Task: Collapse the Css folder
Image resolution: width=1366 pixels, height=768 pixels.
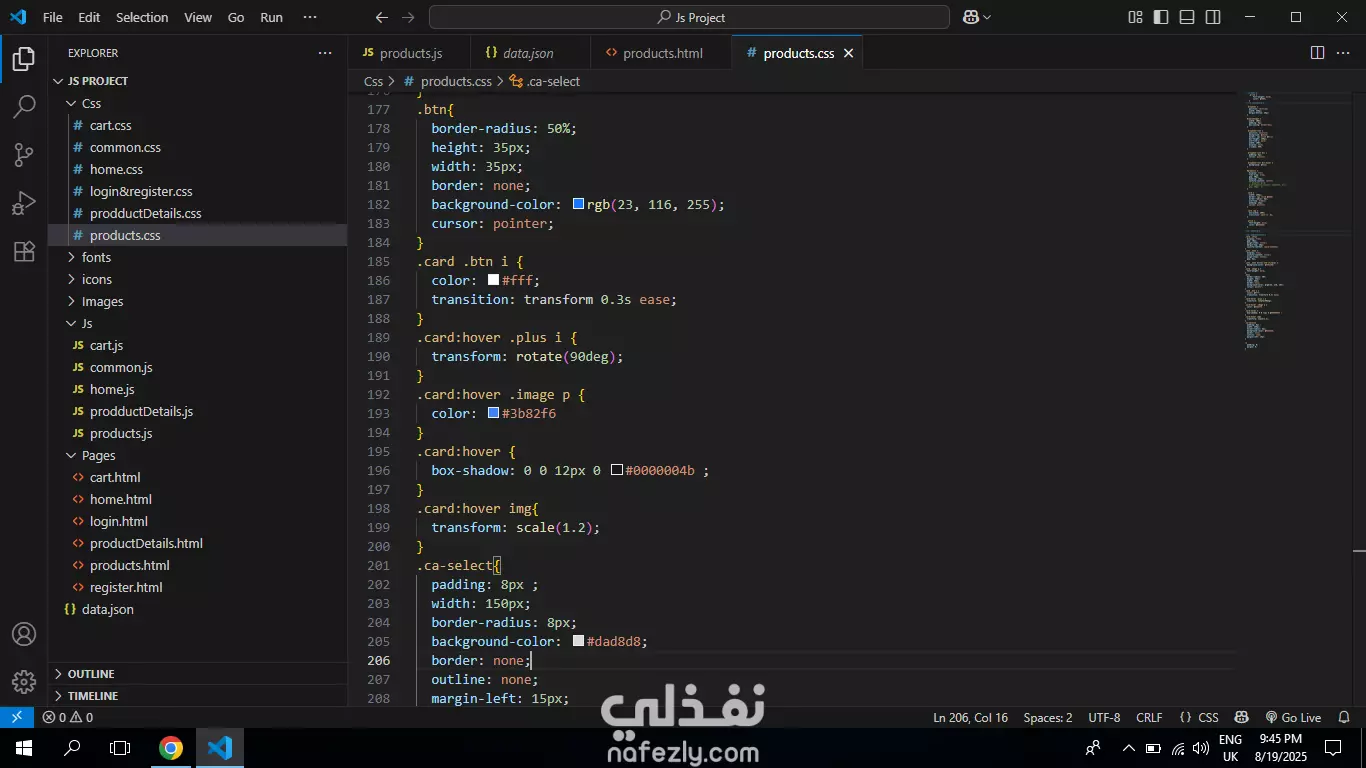Action: pyautogui.click(x=198, y=103)
